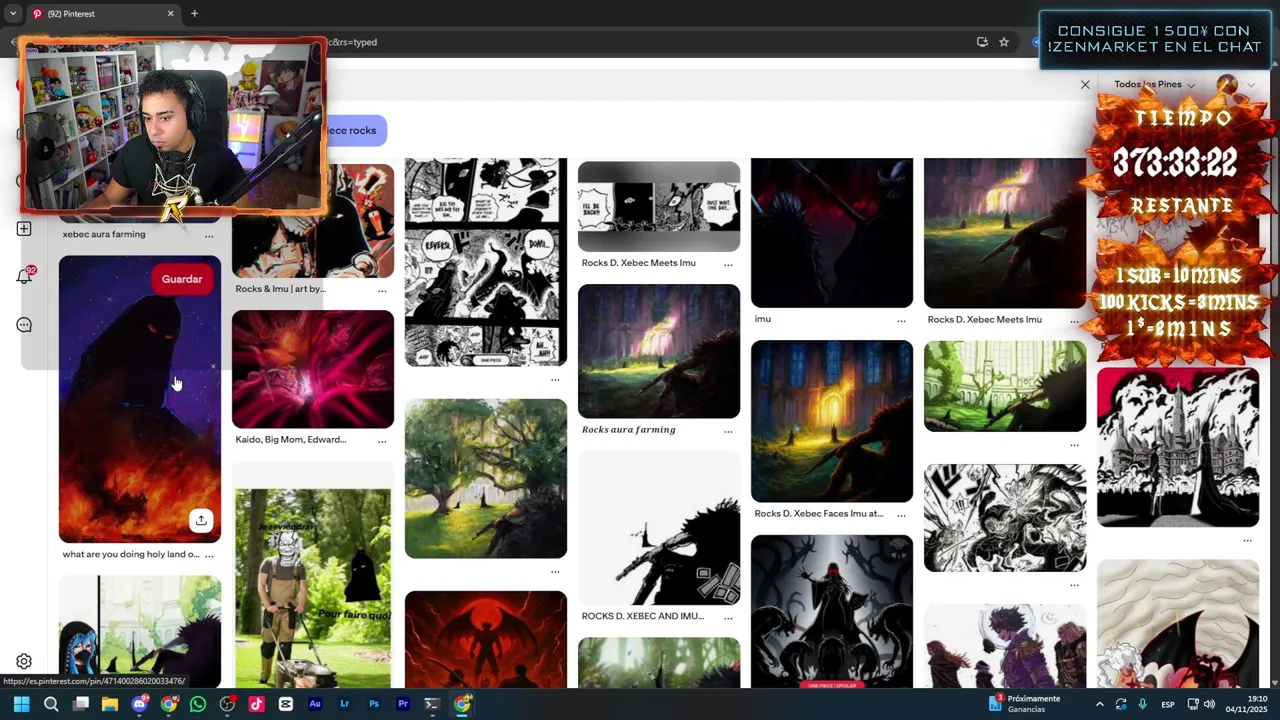Open Pinterest settings gear in left sidebar

[24, 662]
